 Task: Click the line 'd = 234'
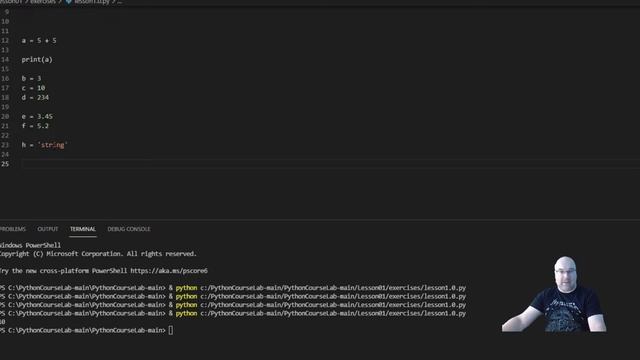pos(35,98)
